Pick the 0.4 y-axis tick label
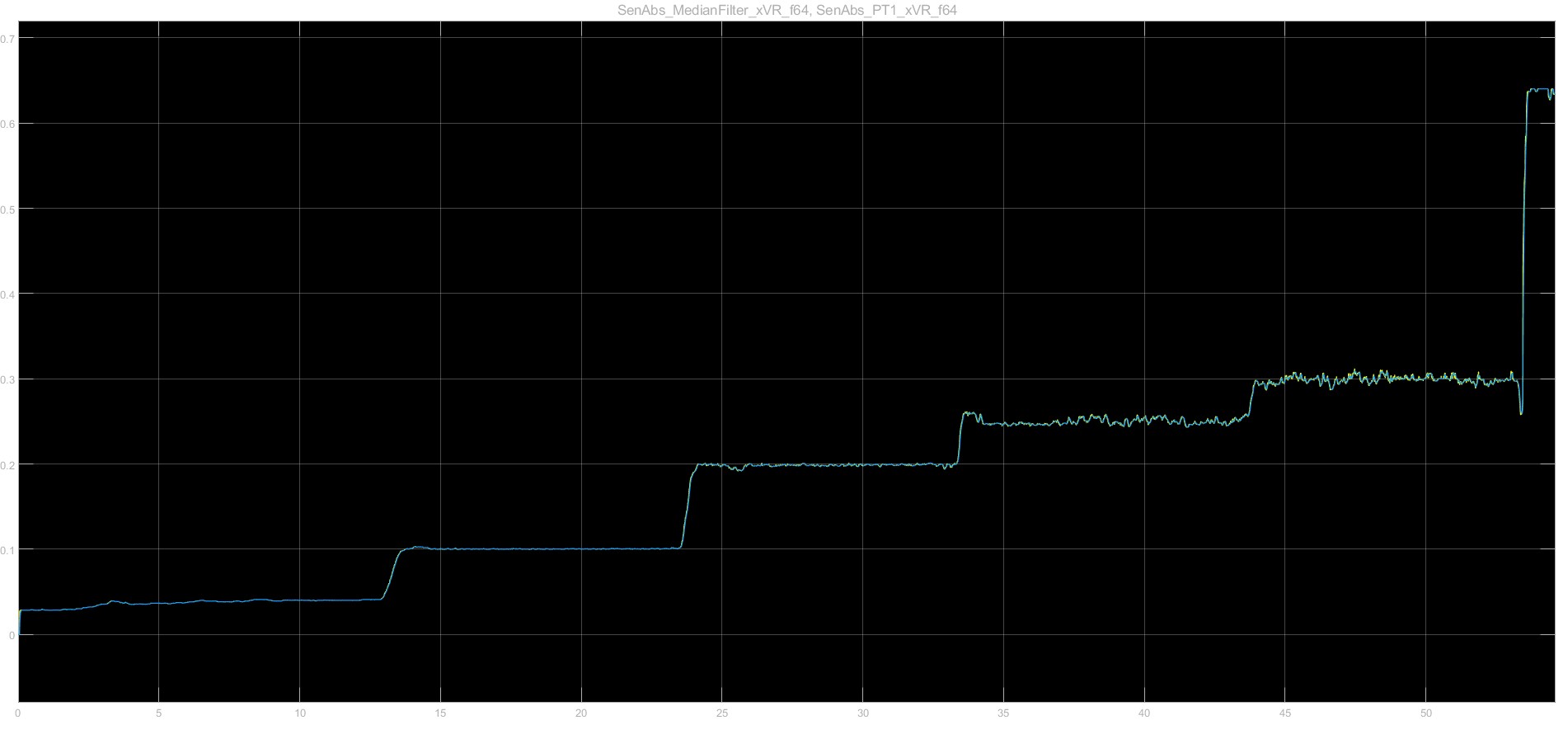The height and width of the screenshot is (739, 1568). [7, 294]
